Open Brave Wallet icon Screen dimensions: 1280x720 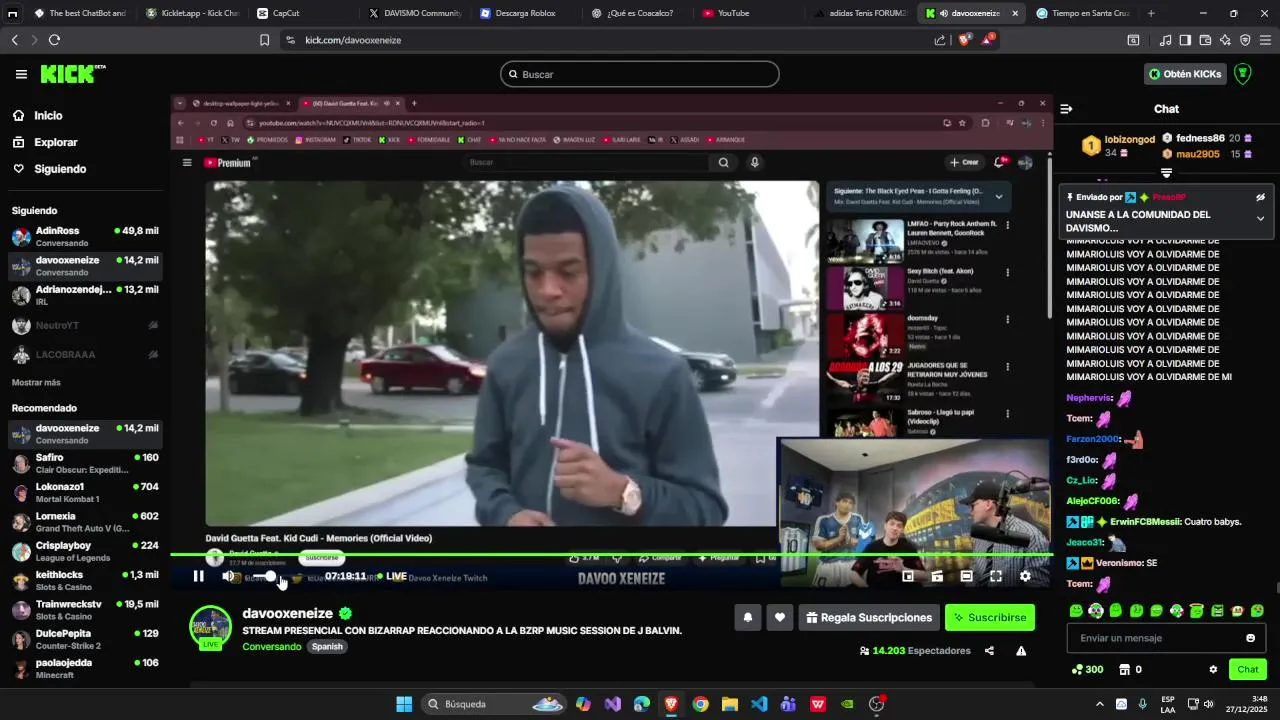tap(1205, 40)
